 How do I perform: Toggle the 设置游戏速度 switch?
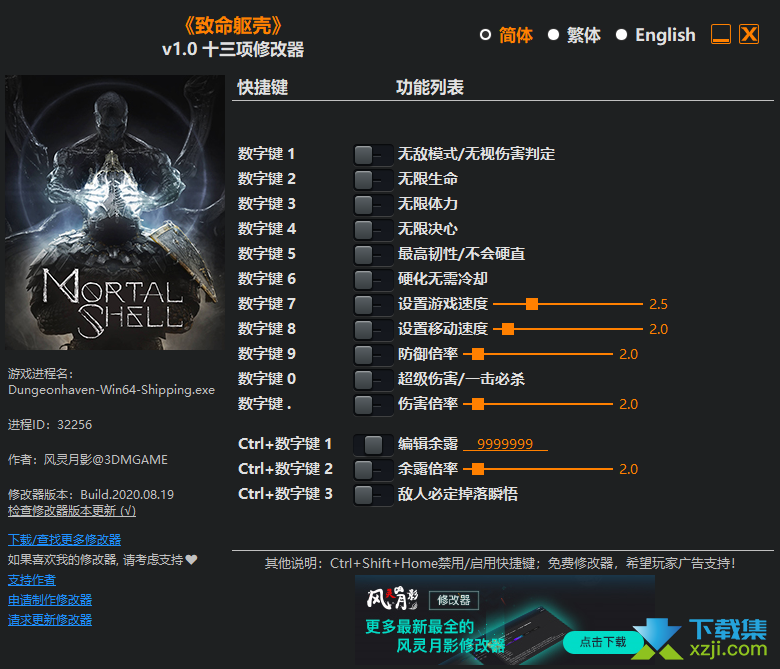click(373, 305)
